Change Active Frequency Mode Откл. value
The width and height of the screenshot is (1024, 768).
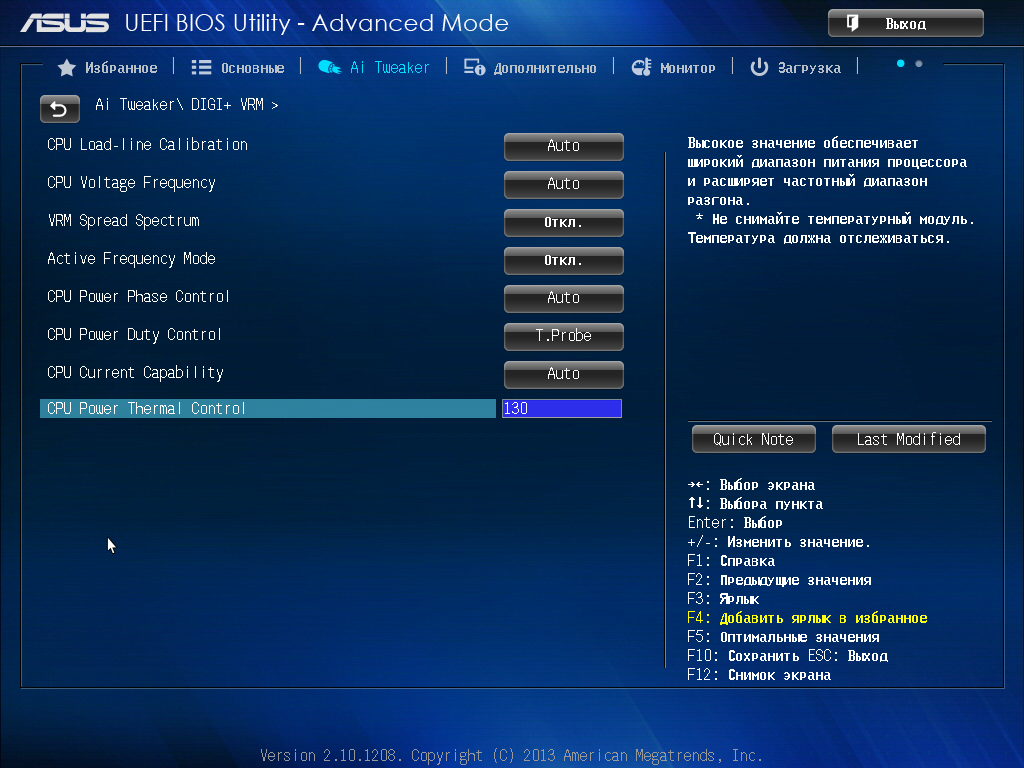(x=564, y=261)
